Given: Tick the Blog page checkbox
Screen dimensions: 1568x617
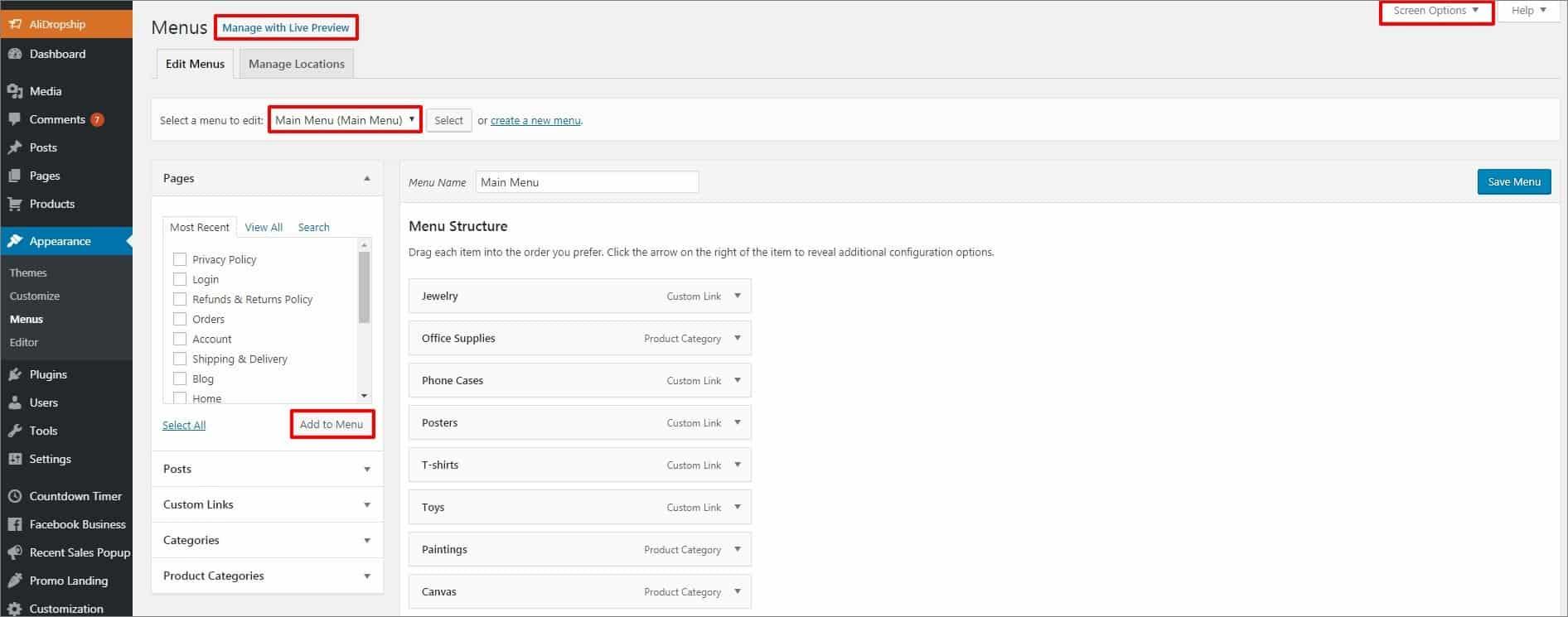Looking at the screenshot, I should 180,378.
